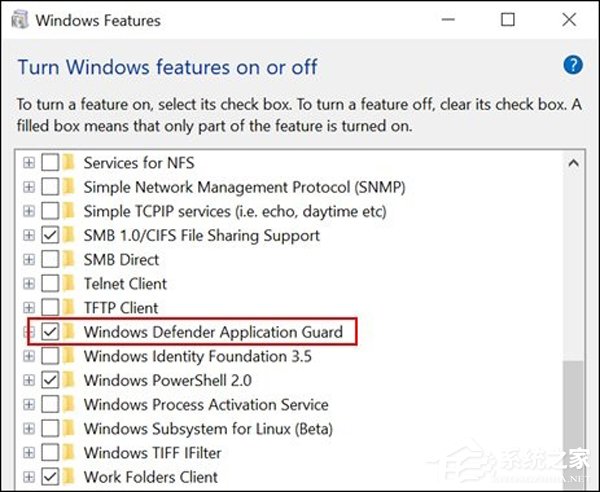This screenshot has height=492, width=600.
Task: Click folder icon beside Windows TIFF IFilter
Action: (70, 453)
